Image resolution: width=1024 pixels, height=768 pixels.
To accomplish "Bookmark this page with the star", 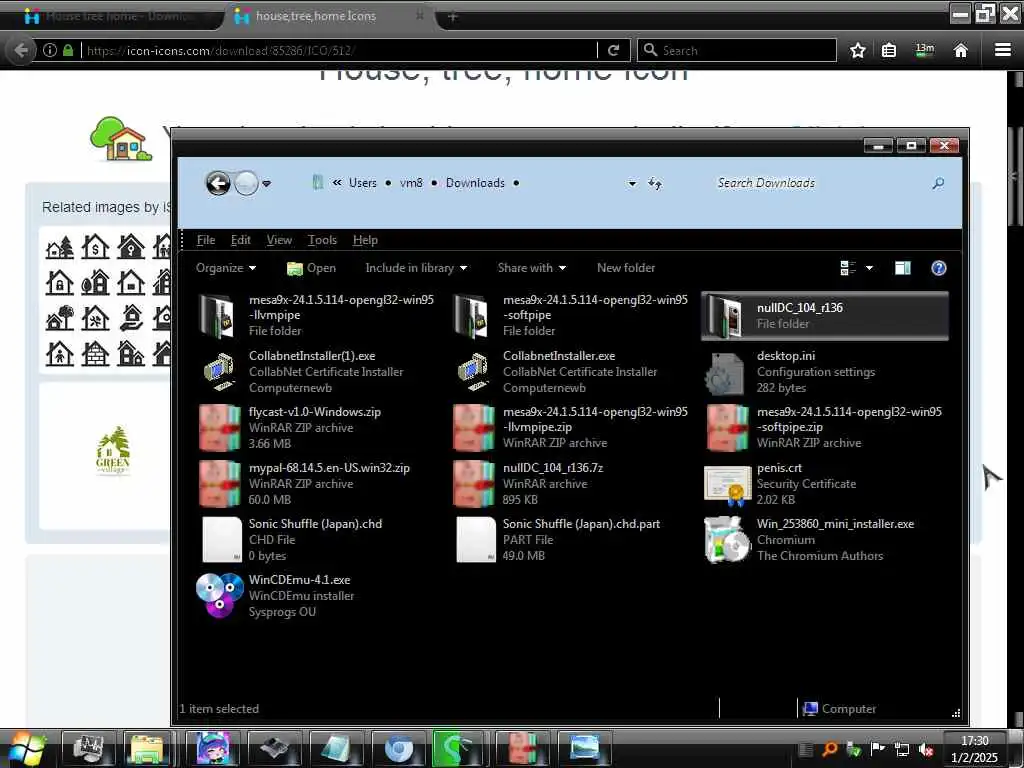I will click(857, 50).
